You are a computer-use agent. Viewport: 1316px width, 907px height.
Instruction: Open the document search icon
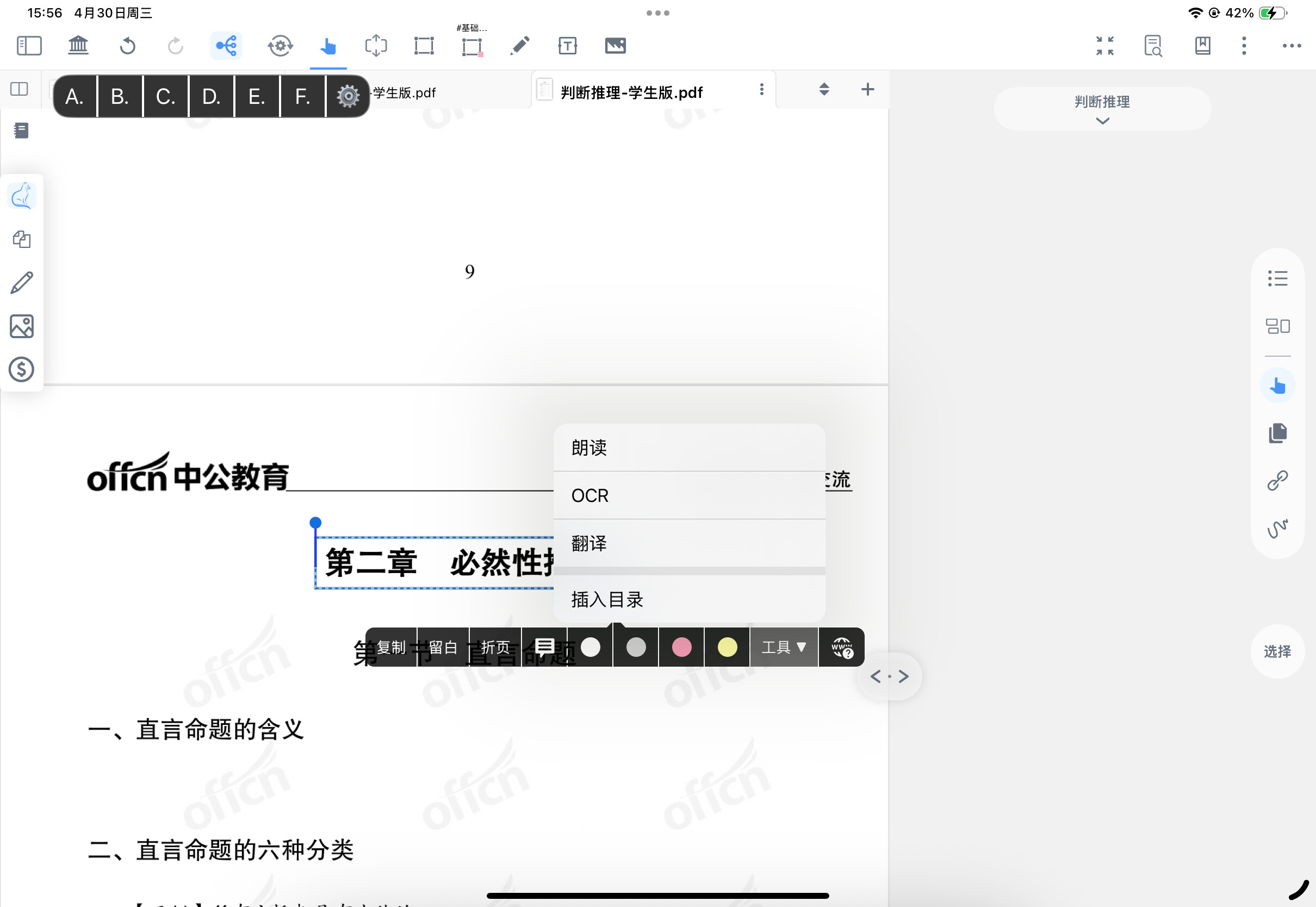1153,46
